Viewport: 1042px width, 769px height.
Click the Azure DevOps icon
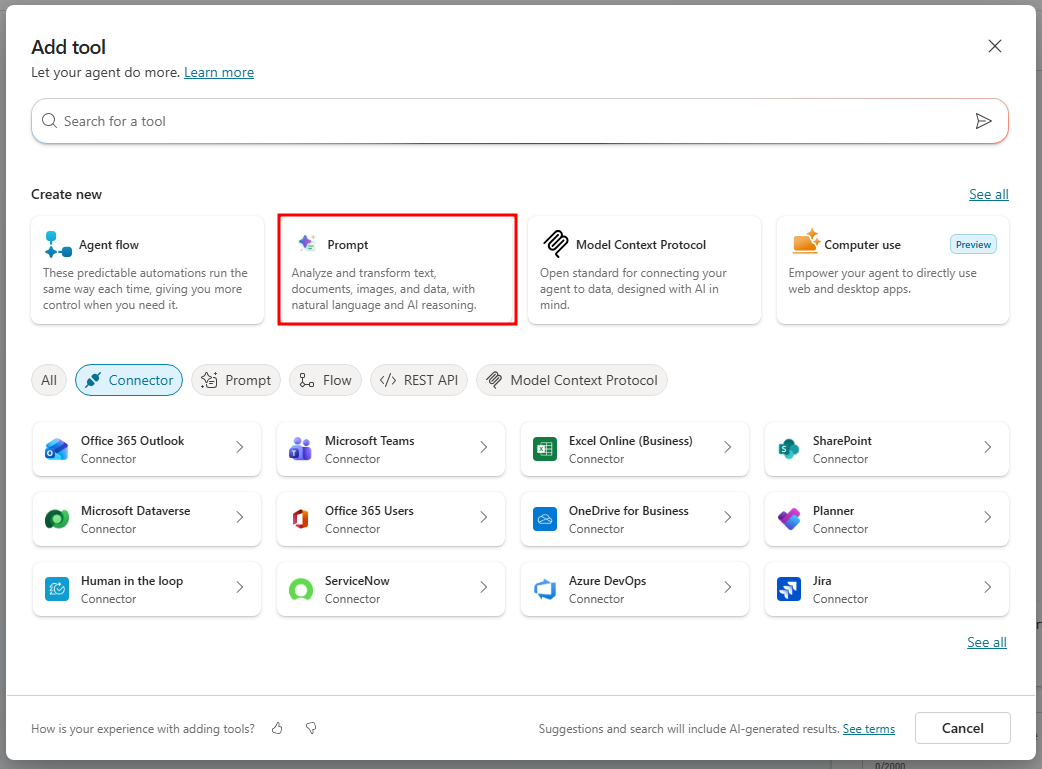click(545, 589)
